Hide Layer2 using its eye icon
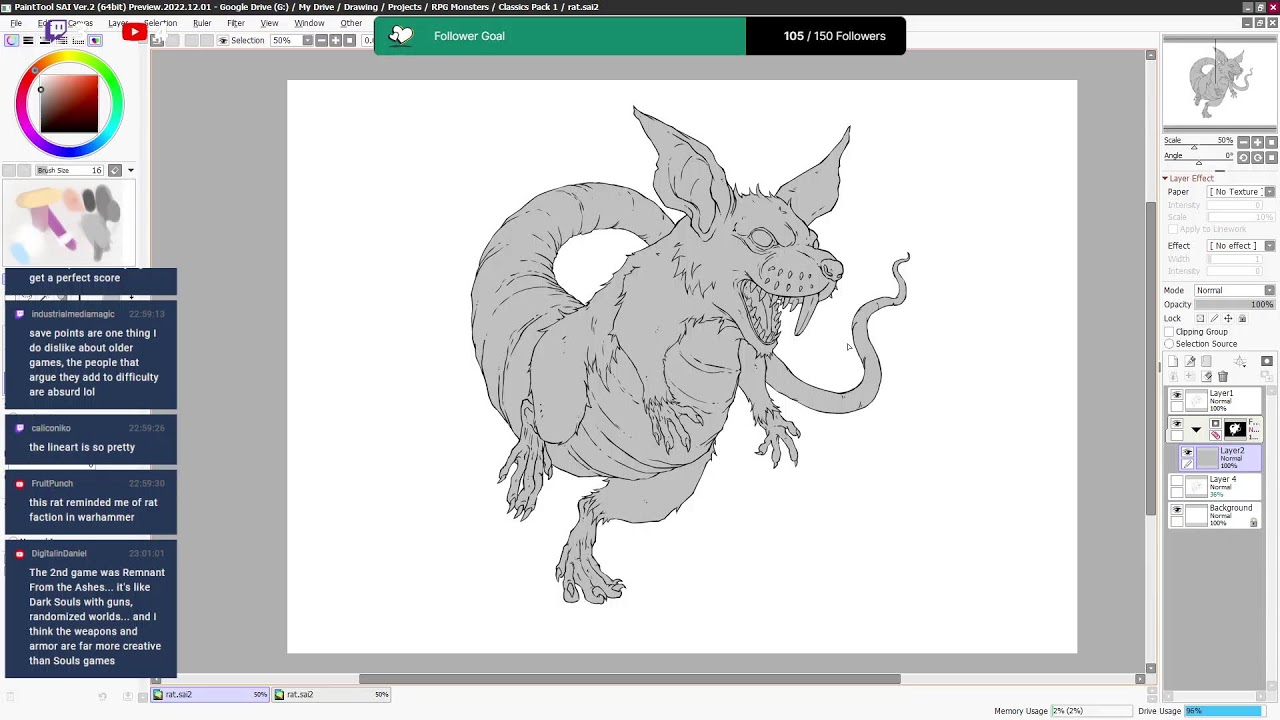The height and width of the screenshot is (720, 1280). click(x=1188, y=453)
